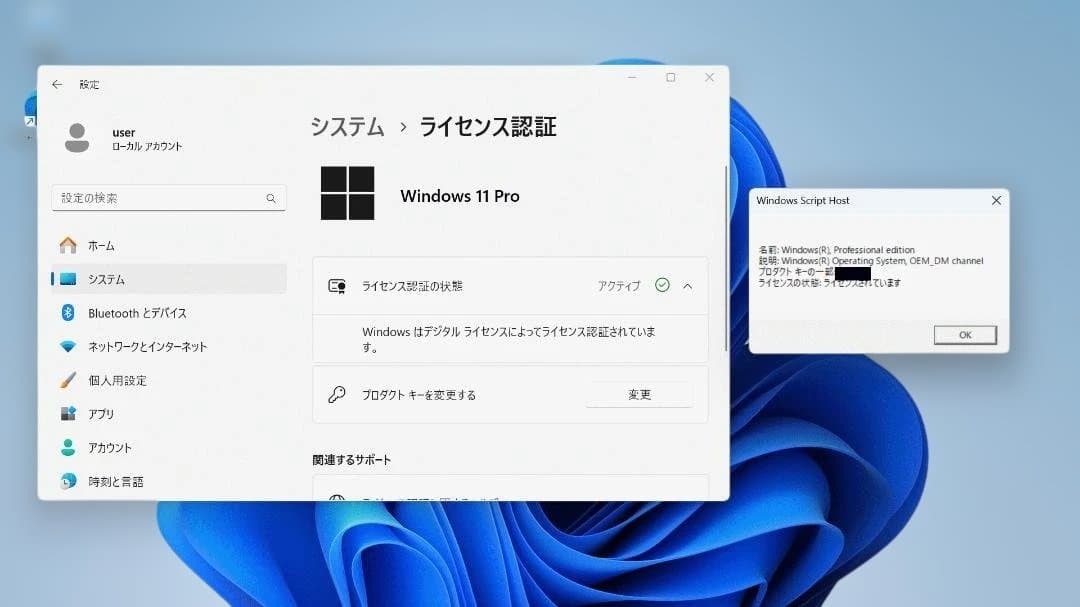Collapse the ライセンス認証の状態 section
This screenshot has width=1080, height=607.
tap(687, 285)
